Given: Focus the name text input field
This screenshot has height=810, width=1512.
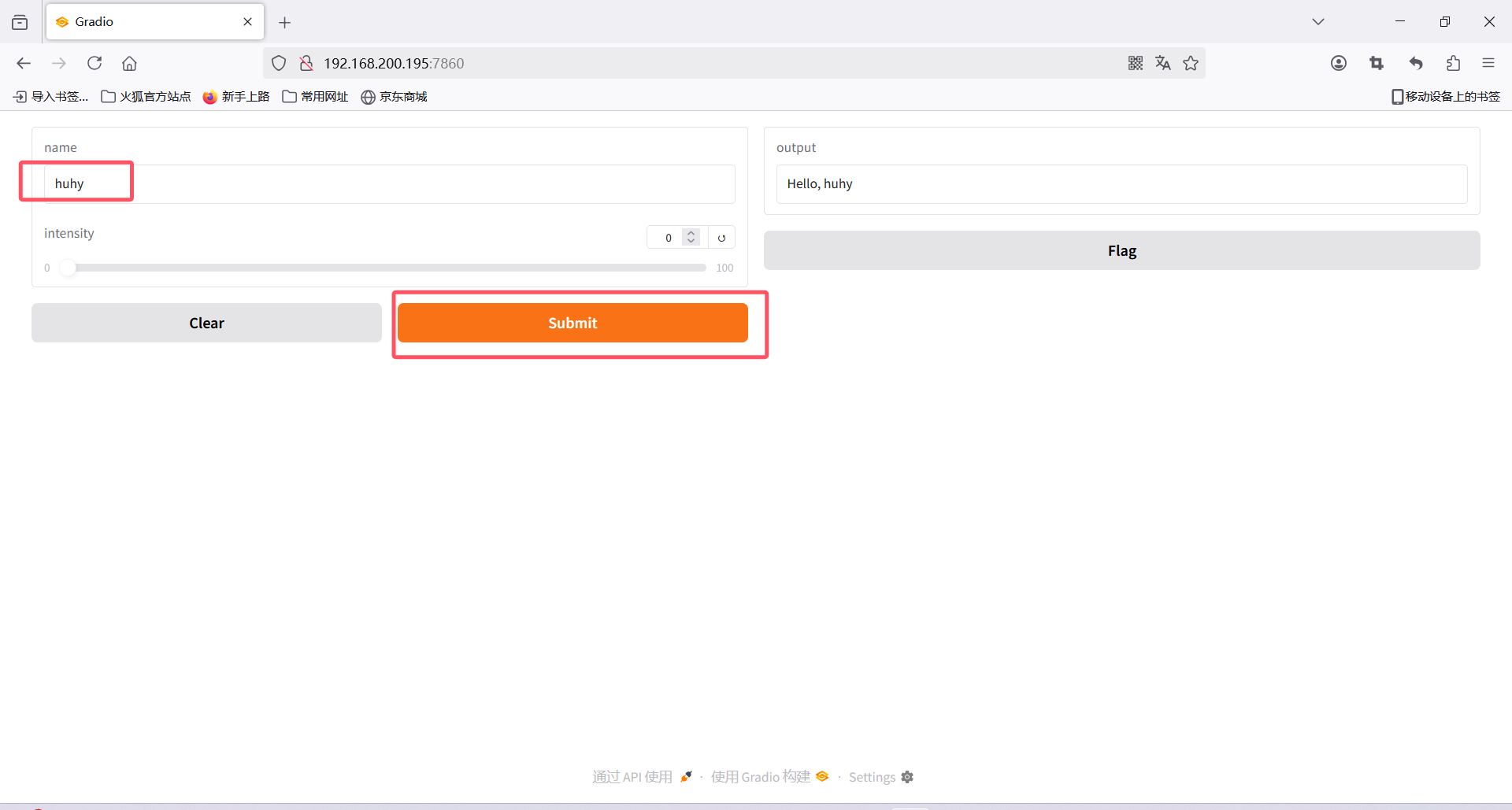Looking at the screenshot, I should coord(389,183).
